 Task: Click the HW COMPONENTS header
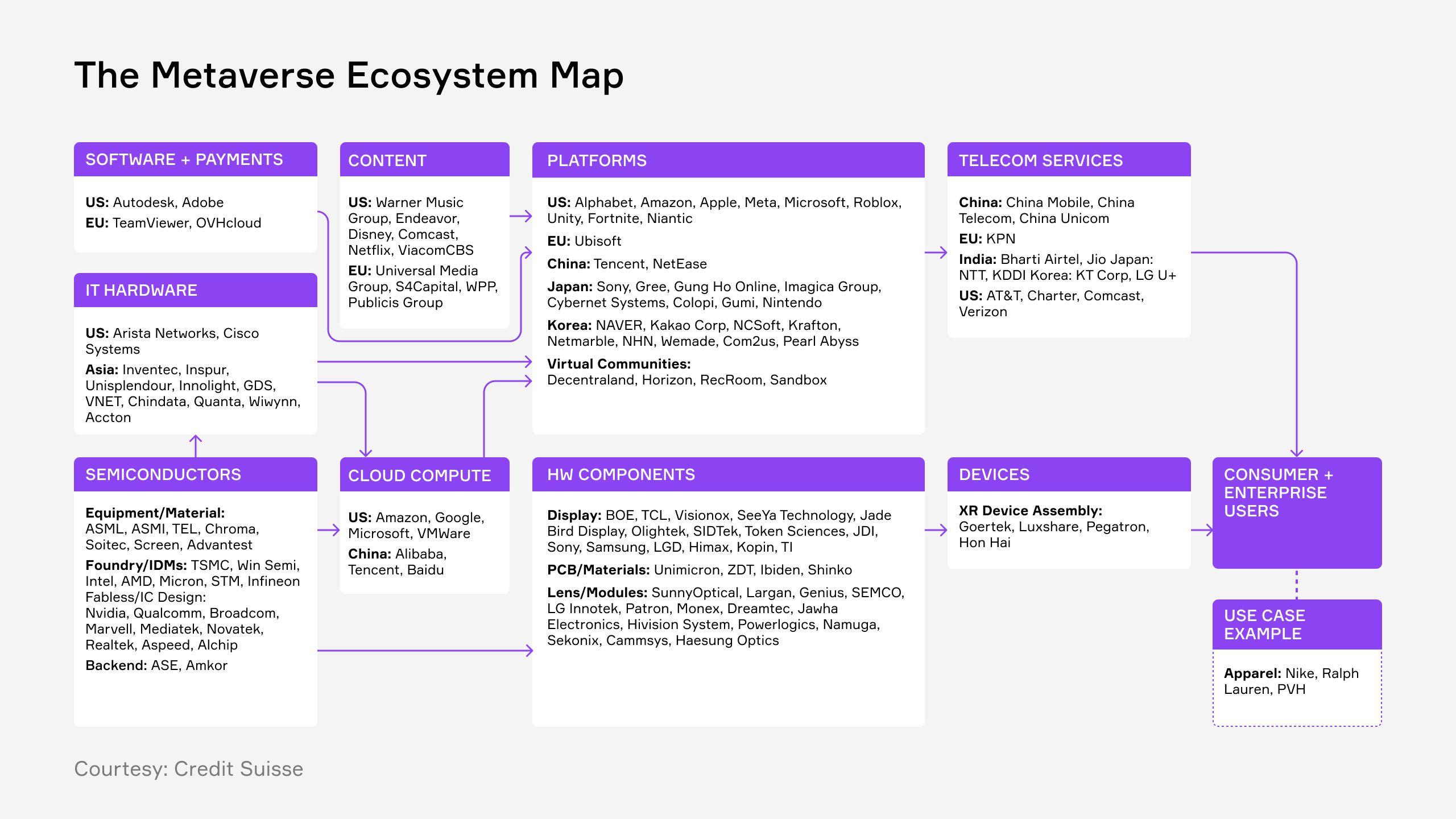click(729, 474)
